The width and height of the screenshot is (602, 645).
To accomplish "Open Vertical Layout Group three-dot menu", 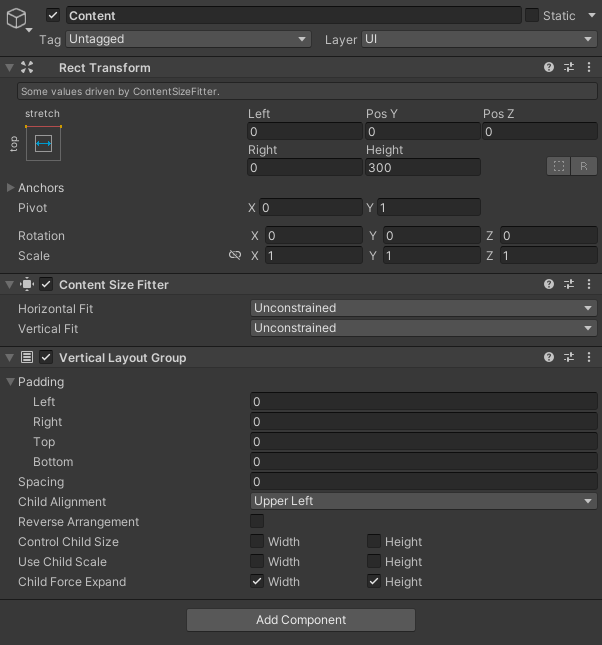I will pos(589,357).
